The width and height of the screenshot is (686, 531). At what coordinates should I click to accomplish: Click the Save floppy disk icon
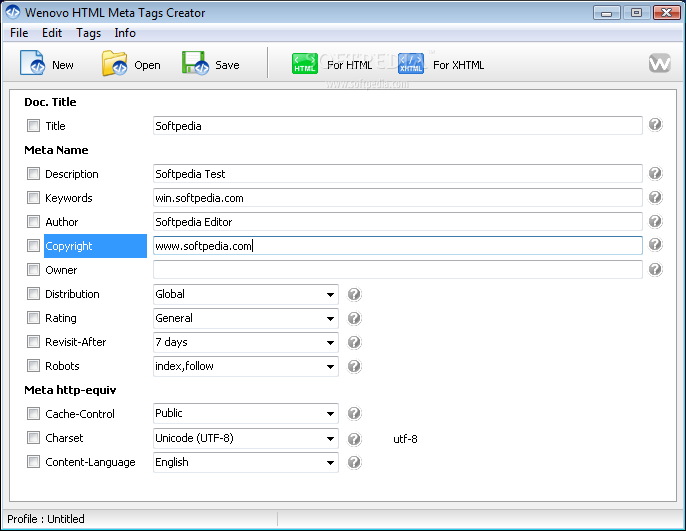[x=195, y=63]
